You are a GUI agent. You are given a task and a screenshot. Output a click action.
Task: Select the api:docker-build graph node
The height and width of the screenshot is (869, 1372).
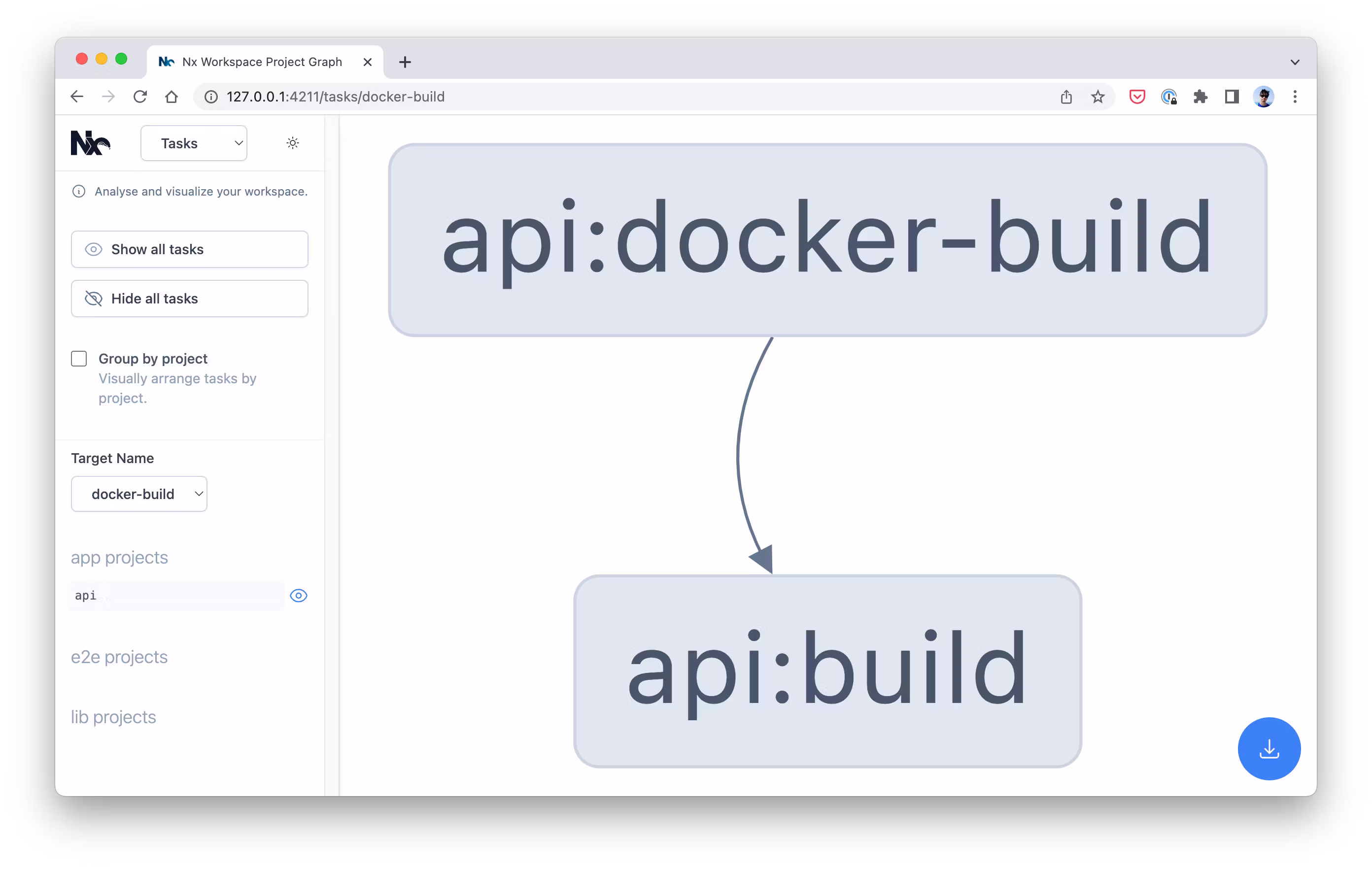[827, 240]
